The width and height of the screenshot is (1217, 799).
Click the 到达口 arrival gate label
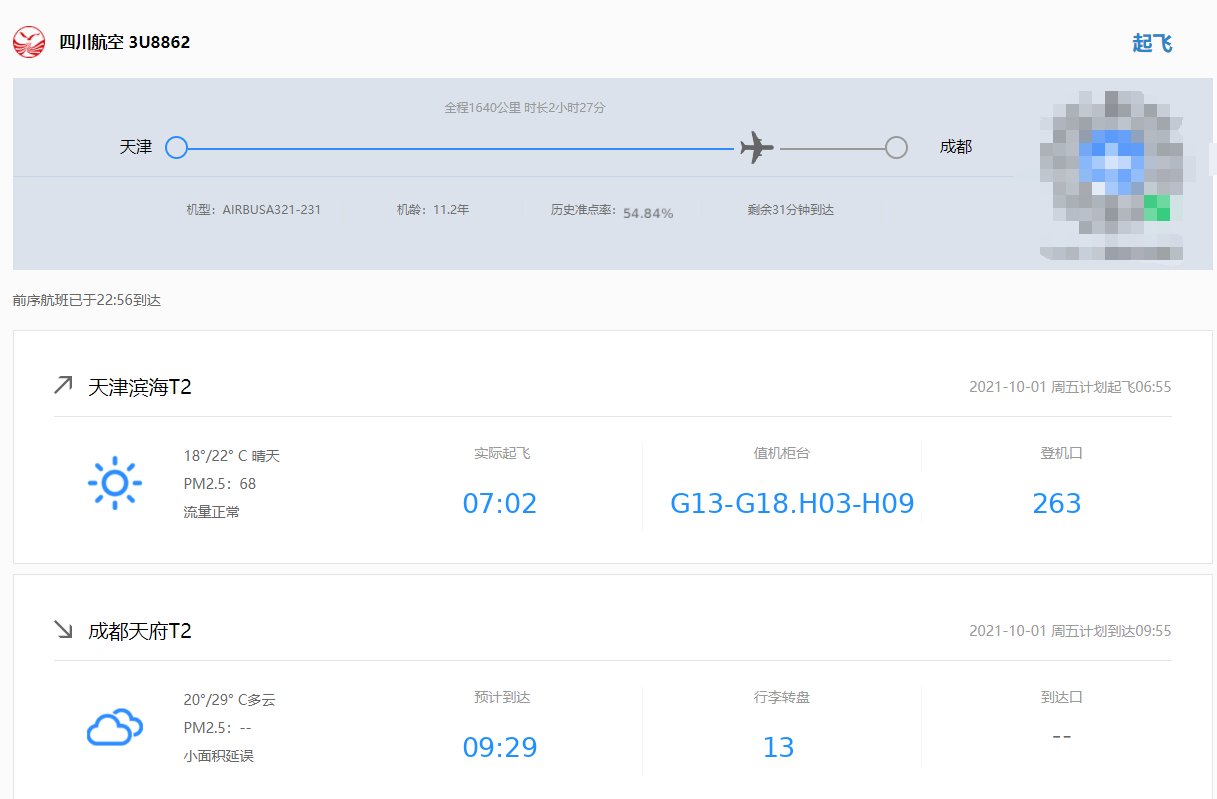tap(1061, 697)
